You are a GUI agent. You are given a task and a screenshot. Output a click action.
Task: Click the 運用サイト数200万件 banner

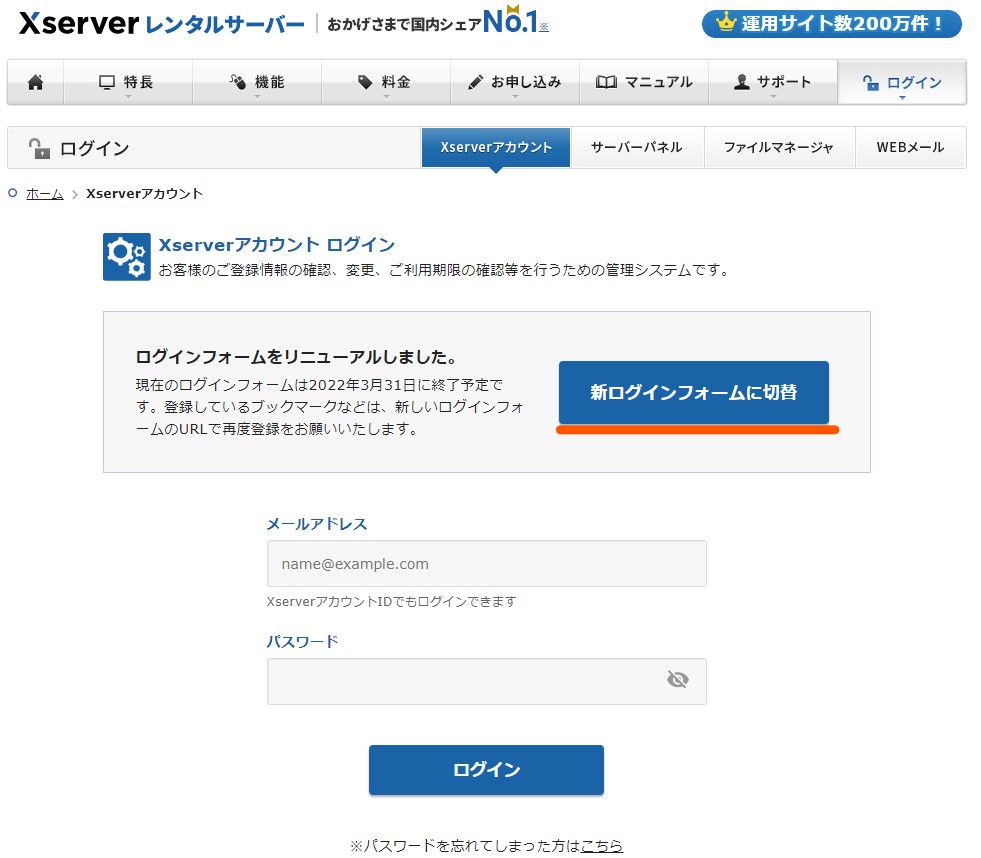[x=831, y=24]
